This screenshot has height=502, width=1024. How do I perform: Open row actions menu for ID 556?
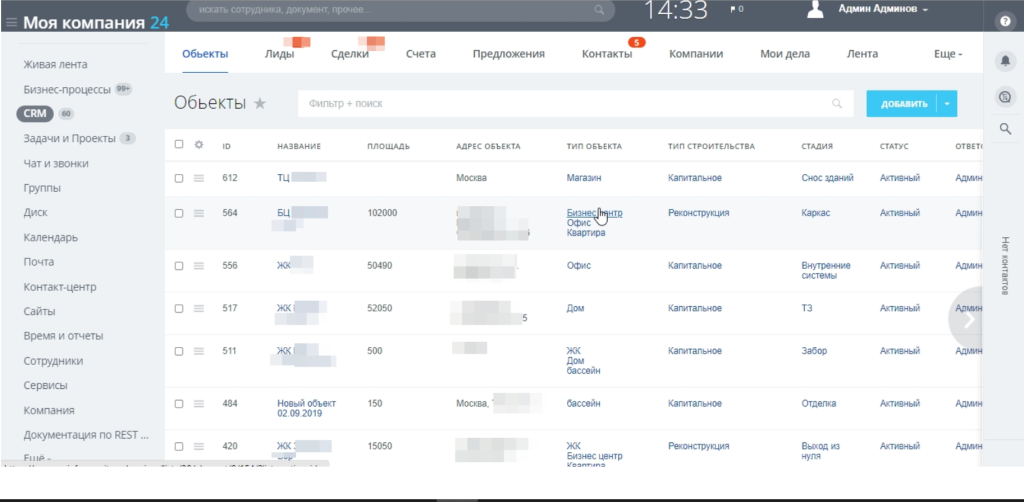coord(199,266)
